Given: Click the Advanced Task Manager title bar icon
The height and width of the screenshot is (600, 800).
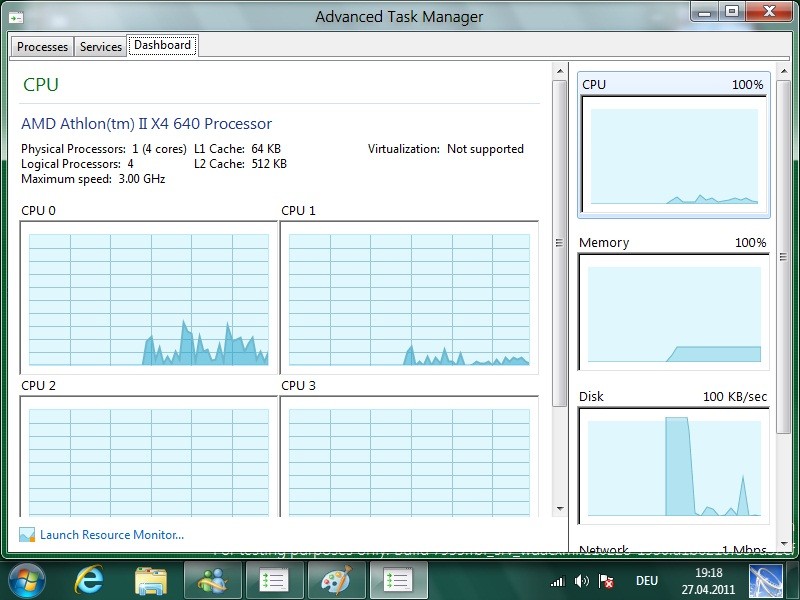Looking at the screenshot, I should (x=16, y=18).
